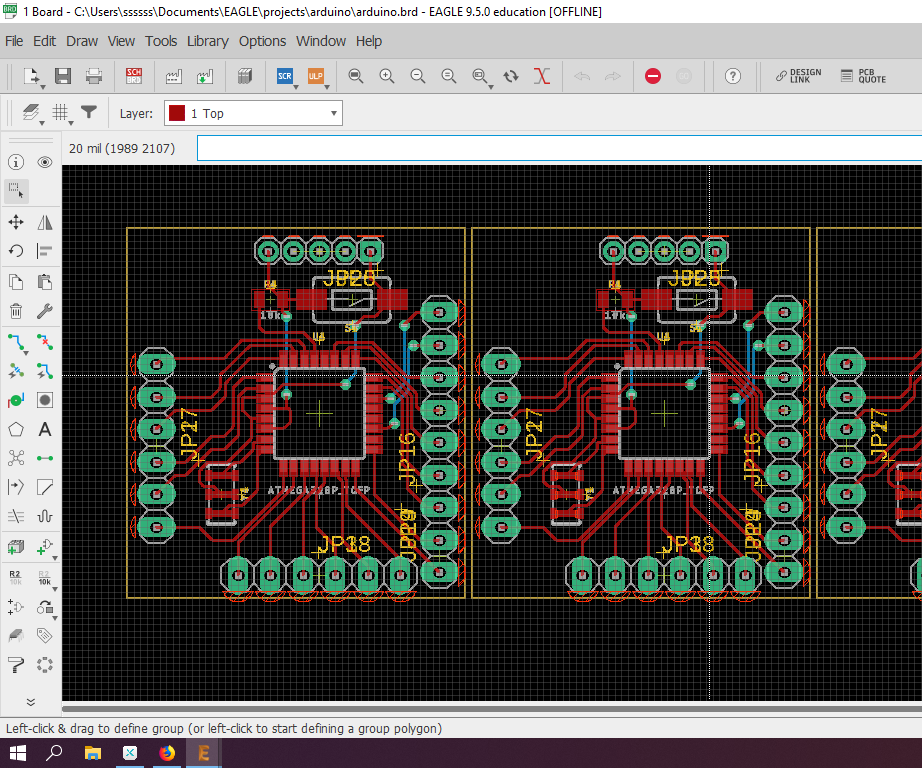Open the Help (?) button
Screen dimensions: 922x768
pos(733,75)
